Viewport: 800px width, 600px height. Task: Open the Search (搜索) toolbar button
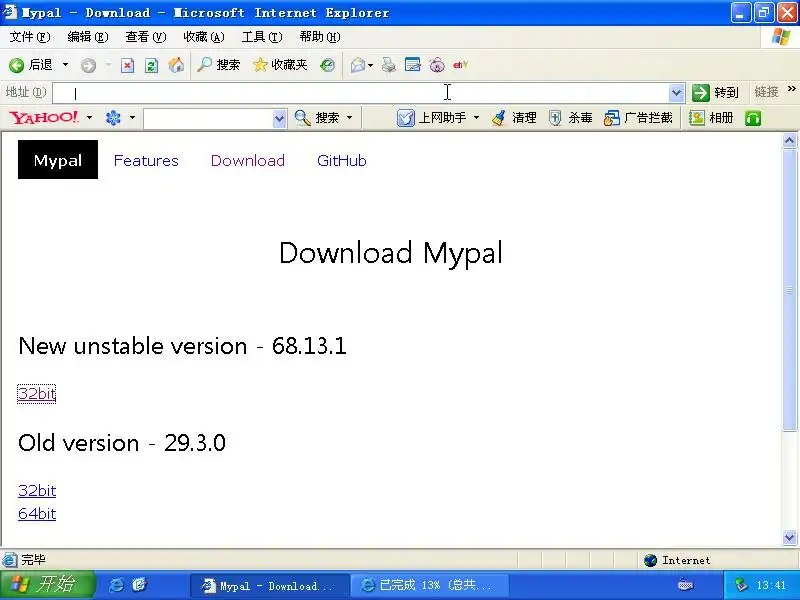[x=218, y=65]
